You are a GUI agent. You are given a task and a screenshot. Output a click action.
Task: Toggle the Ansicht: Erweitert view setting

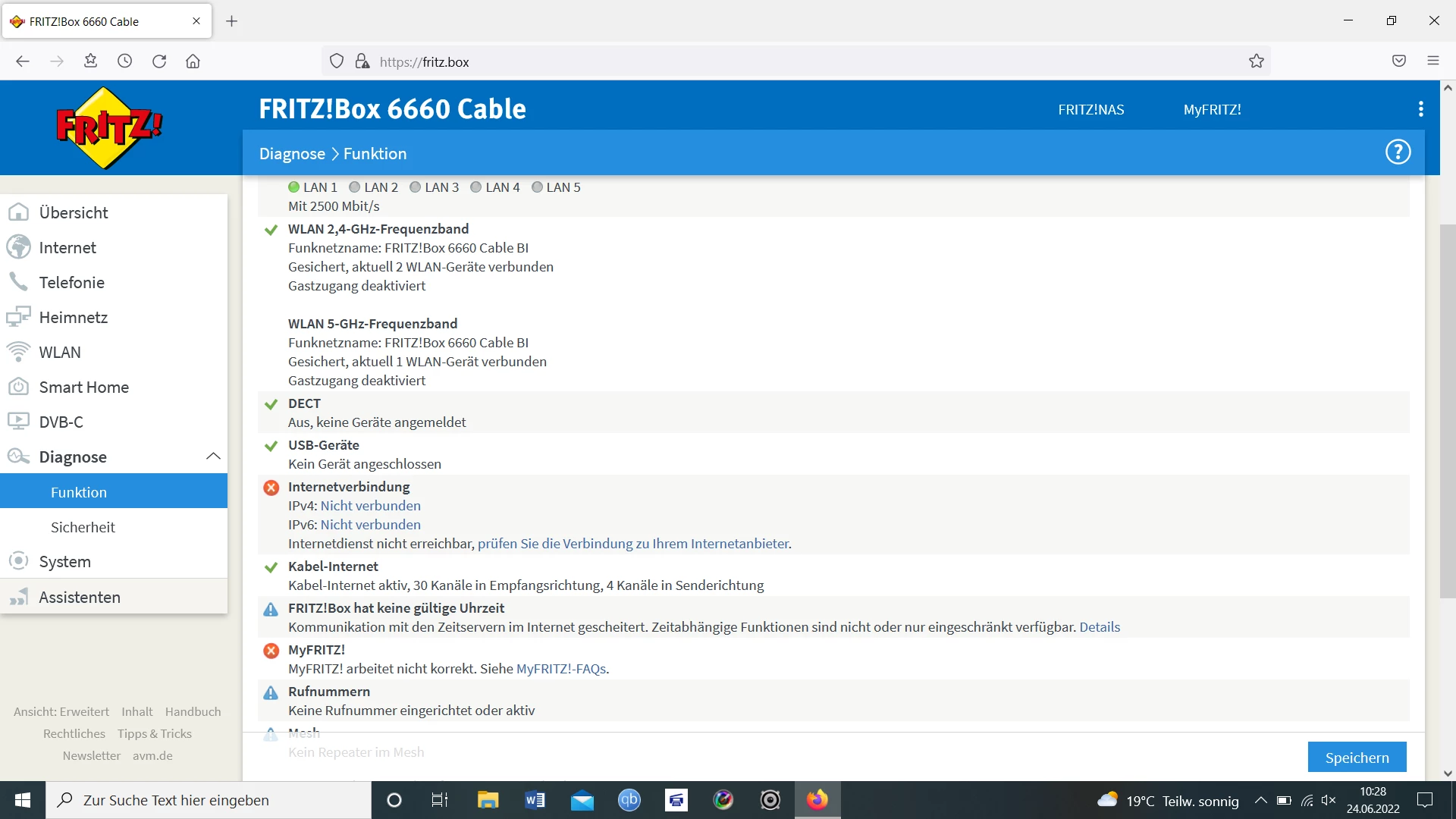click(x=61, y=711)
